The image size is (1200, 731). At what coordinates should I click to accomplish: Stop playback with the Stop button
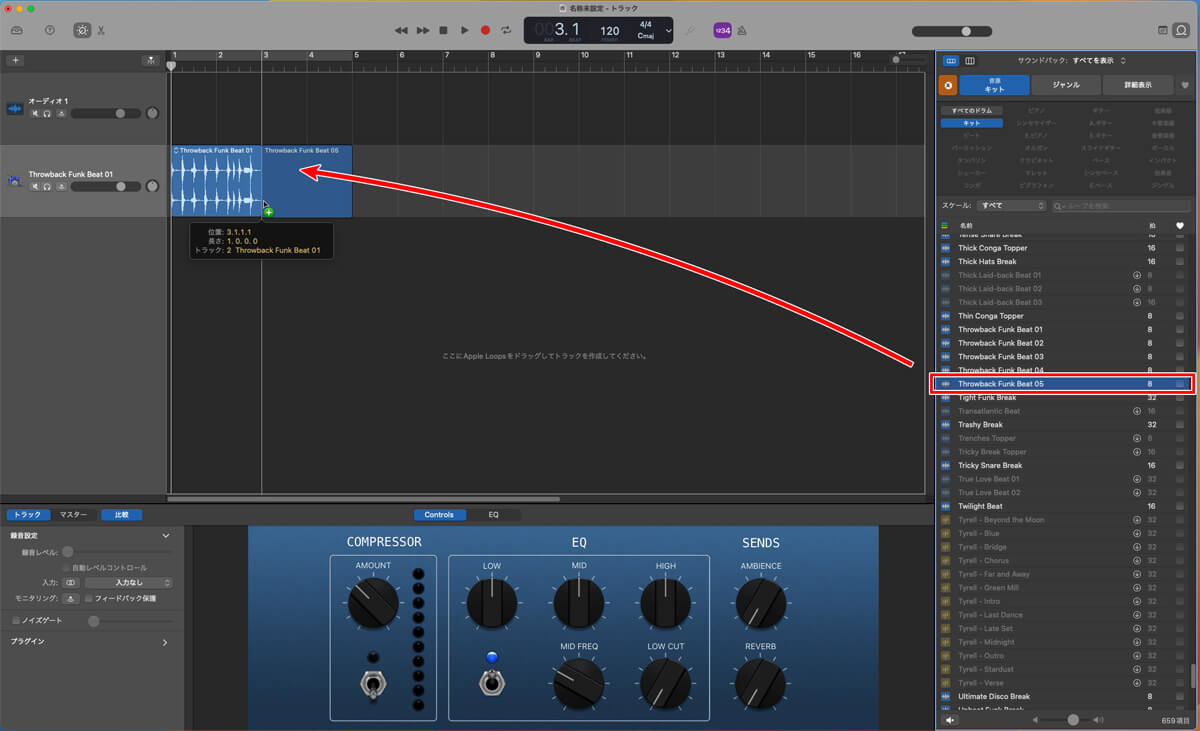(x=444, y=30)
